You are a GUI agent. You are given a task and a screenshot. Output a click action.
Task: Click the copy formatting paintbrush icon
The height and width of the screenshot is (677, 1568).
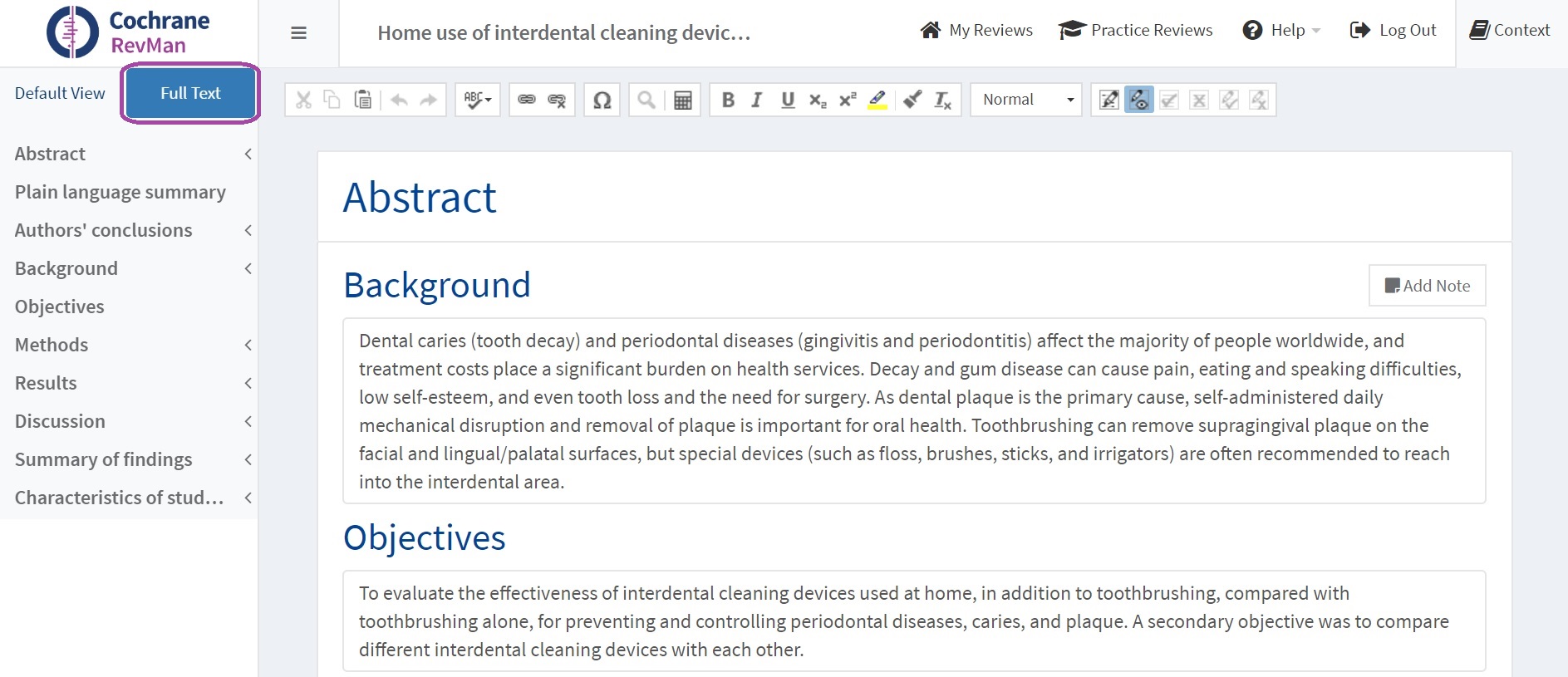[912, 101]
